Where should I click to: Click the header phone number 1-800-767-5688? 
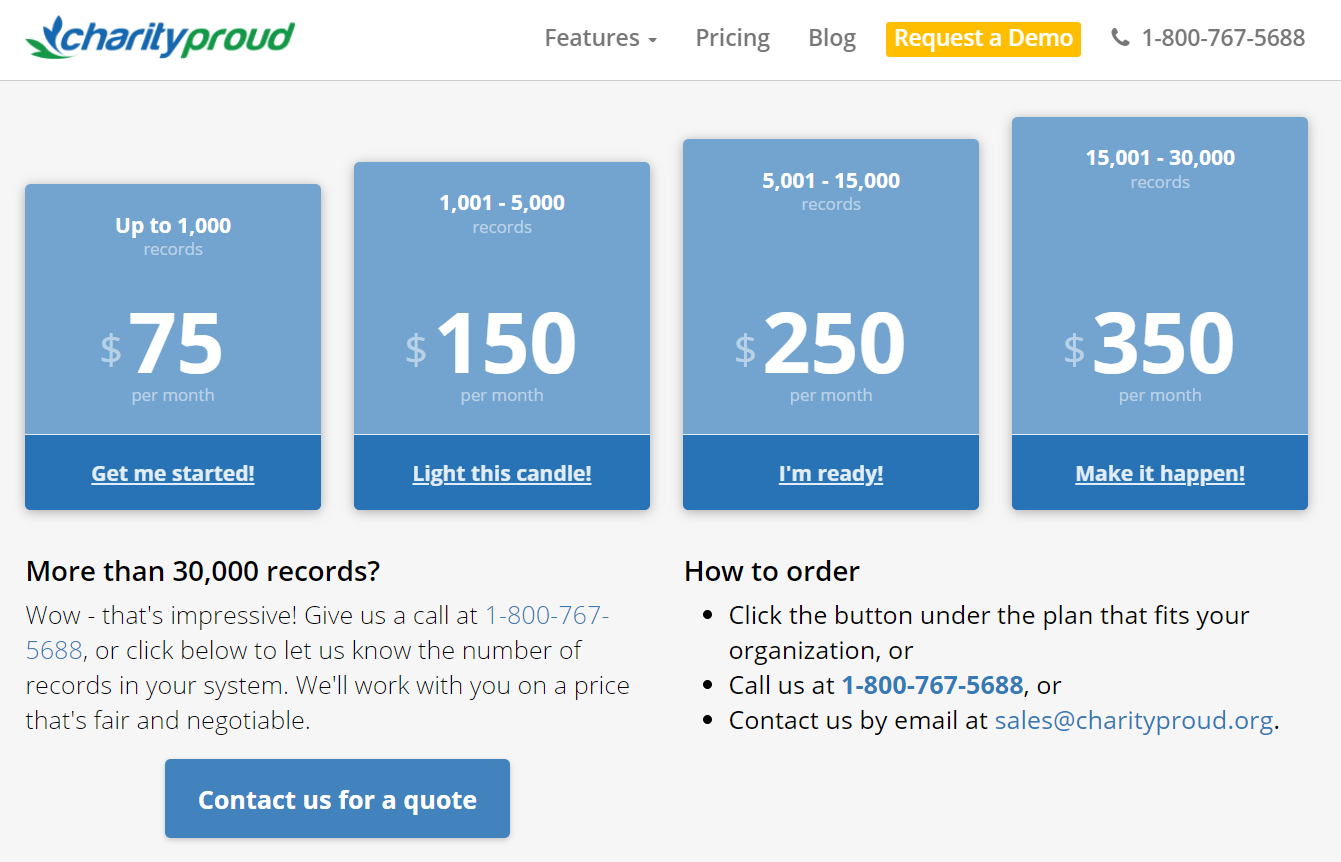1222,38
